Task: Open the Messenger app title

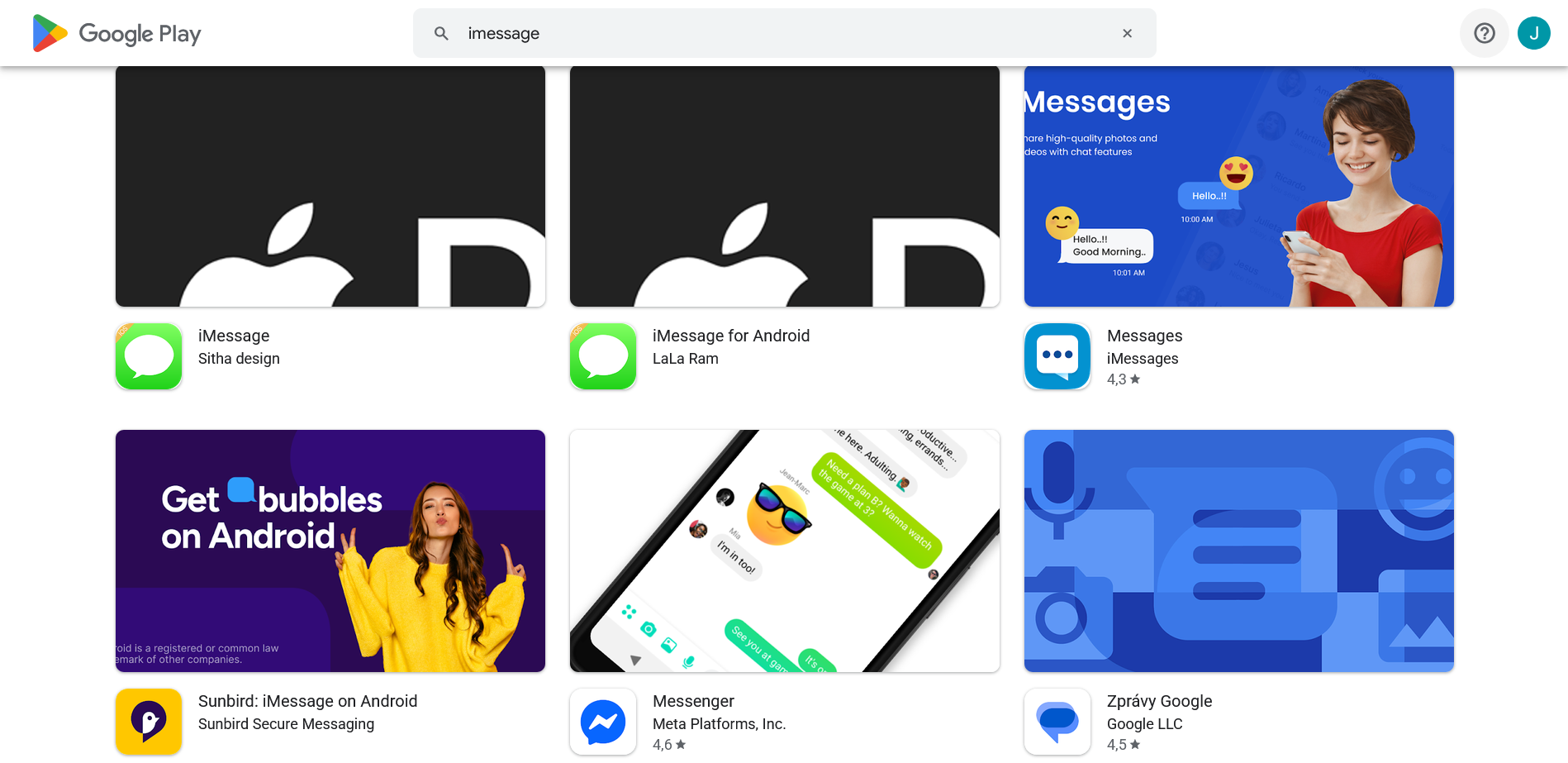Action: pyautogui.click(x=693, y=701)
